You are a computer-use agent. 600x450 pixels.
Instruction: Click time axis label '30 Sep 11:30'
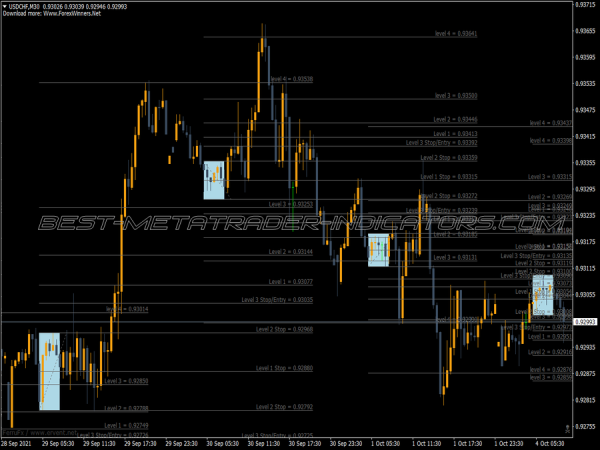(x=264, y=444)
